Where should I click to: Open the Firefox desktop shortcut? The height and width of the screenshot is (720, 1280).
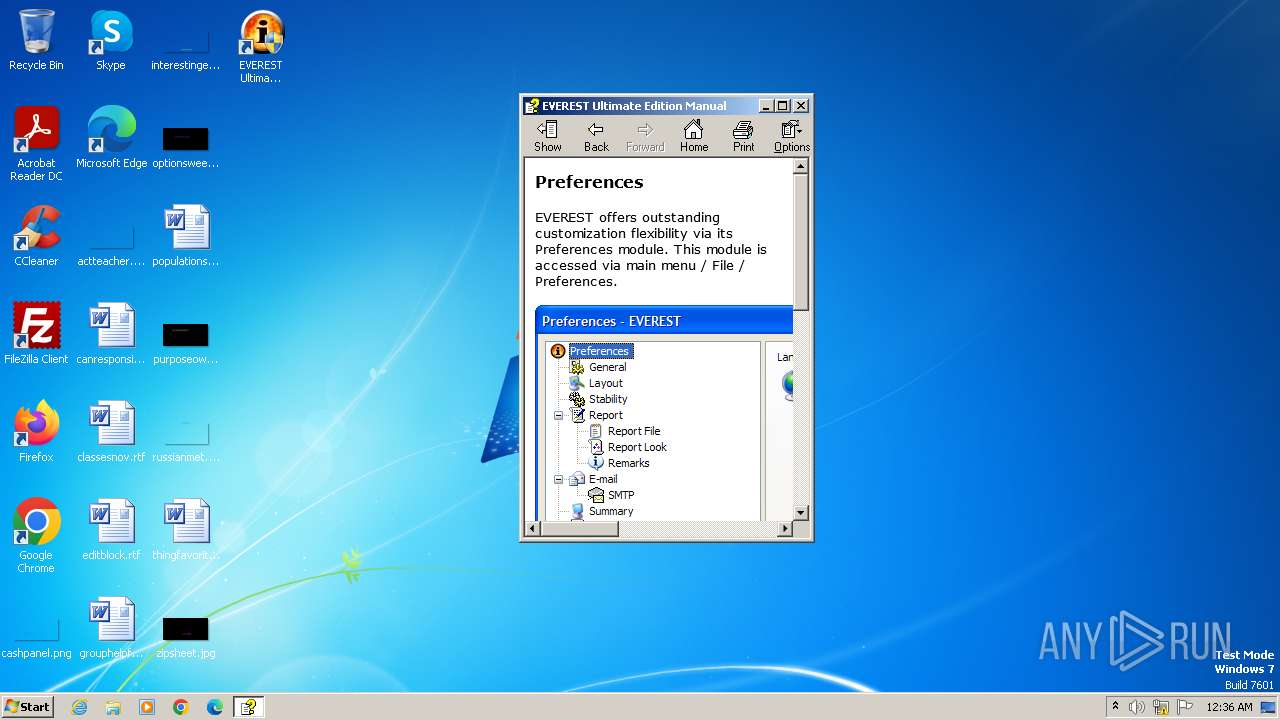point(36,432)
